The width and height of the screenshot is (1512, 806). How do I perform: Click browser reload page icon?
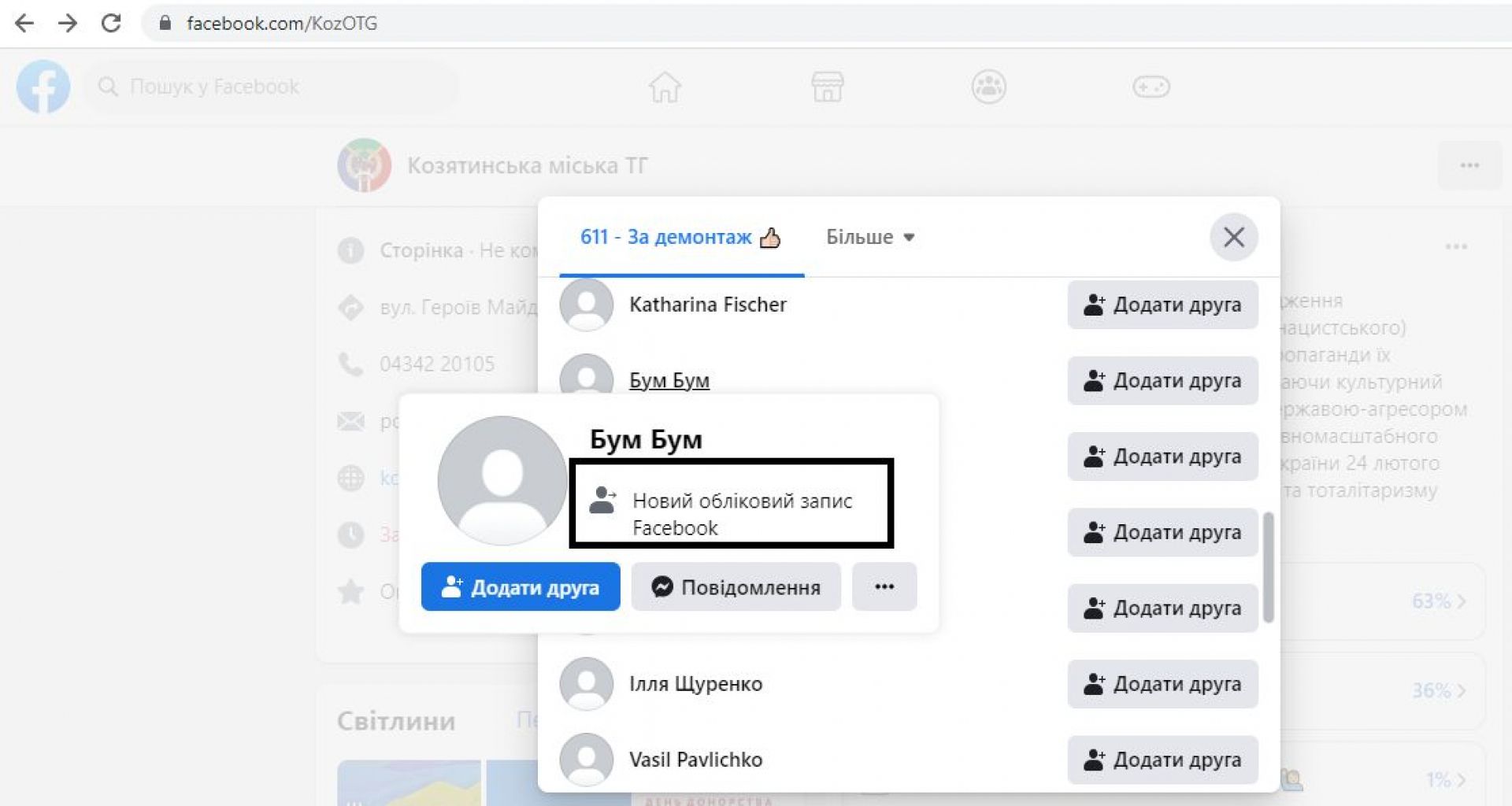tap(111, 24)
